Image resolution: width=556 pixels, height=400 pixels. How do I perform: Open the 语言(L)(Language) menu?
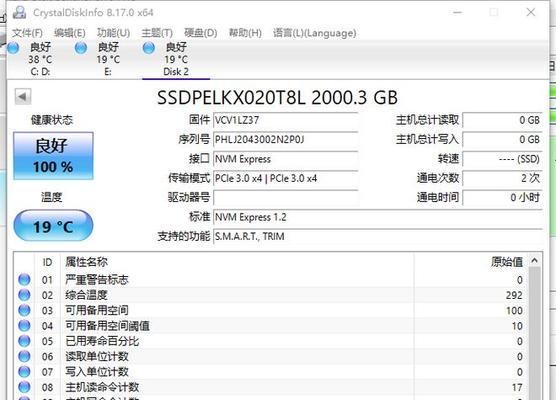(314, 33)
